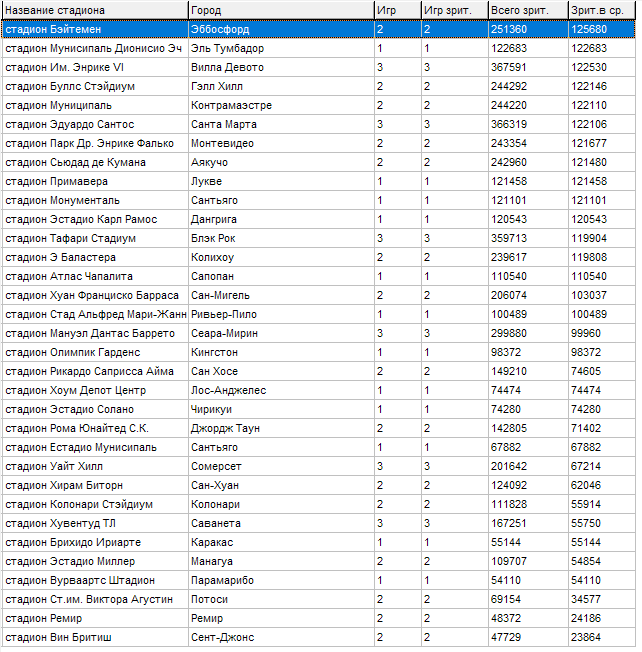Click the Игр зрит. column header

pyautogui.click(x=453, y=10)
